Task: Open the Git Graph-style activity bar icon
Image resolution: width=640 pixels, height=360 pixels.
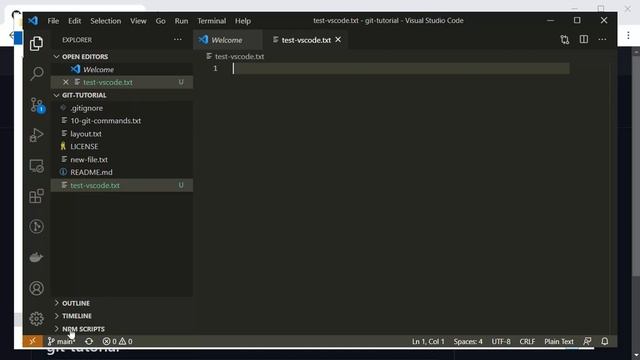Action: point(36,227)
